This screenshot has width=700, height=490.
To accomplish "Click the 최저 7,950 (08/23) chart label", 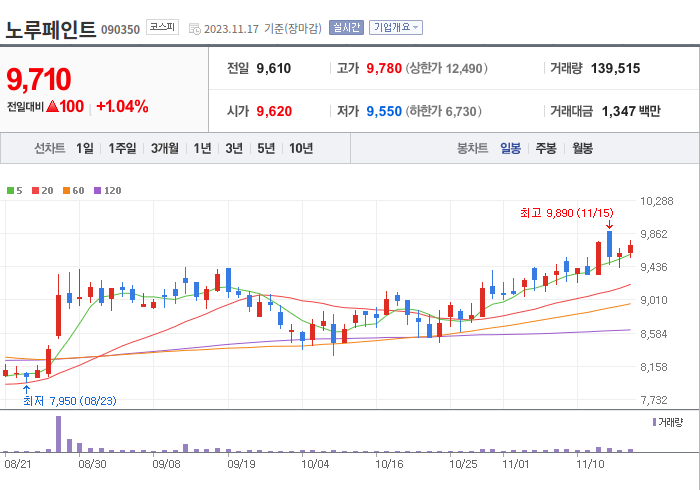I will pyautogui.click(x=70, y=401).
